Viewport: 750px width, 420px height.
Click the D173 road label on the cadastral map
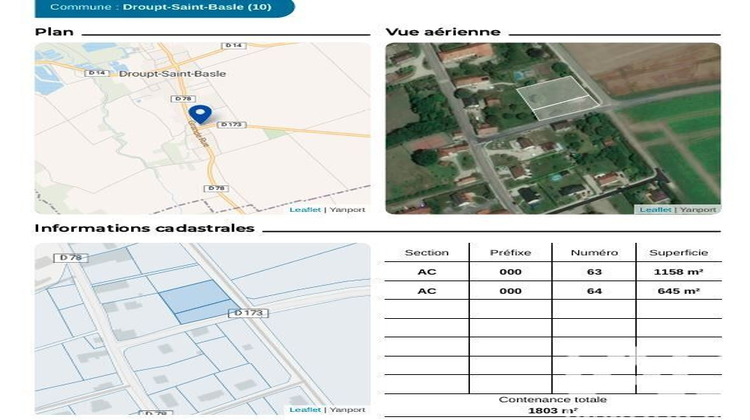pos(249,313)
